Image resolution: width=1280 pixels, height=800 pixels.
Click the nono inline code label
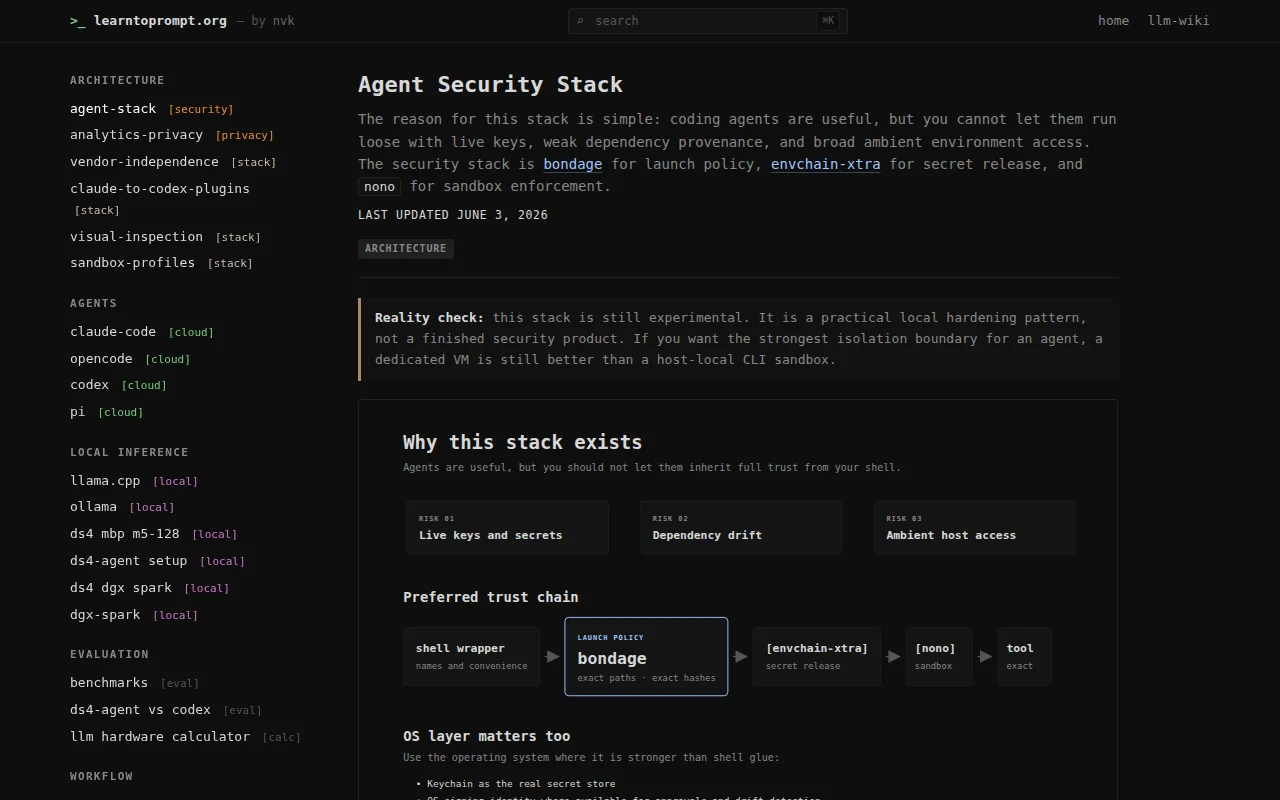pyautogui.click(x=380, y=186)
